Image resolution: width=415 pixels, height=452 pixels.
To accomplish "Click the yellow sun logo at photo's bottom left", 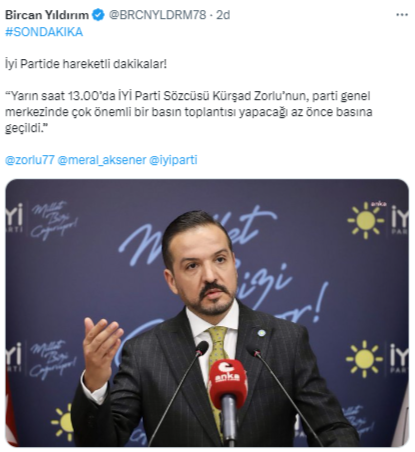I will (x=62, y=422).
